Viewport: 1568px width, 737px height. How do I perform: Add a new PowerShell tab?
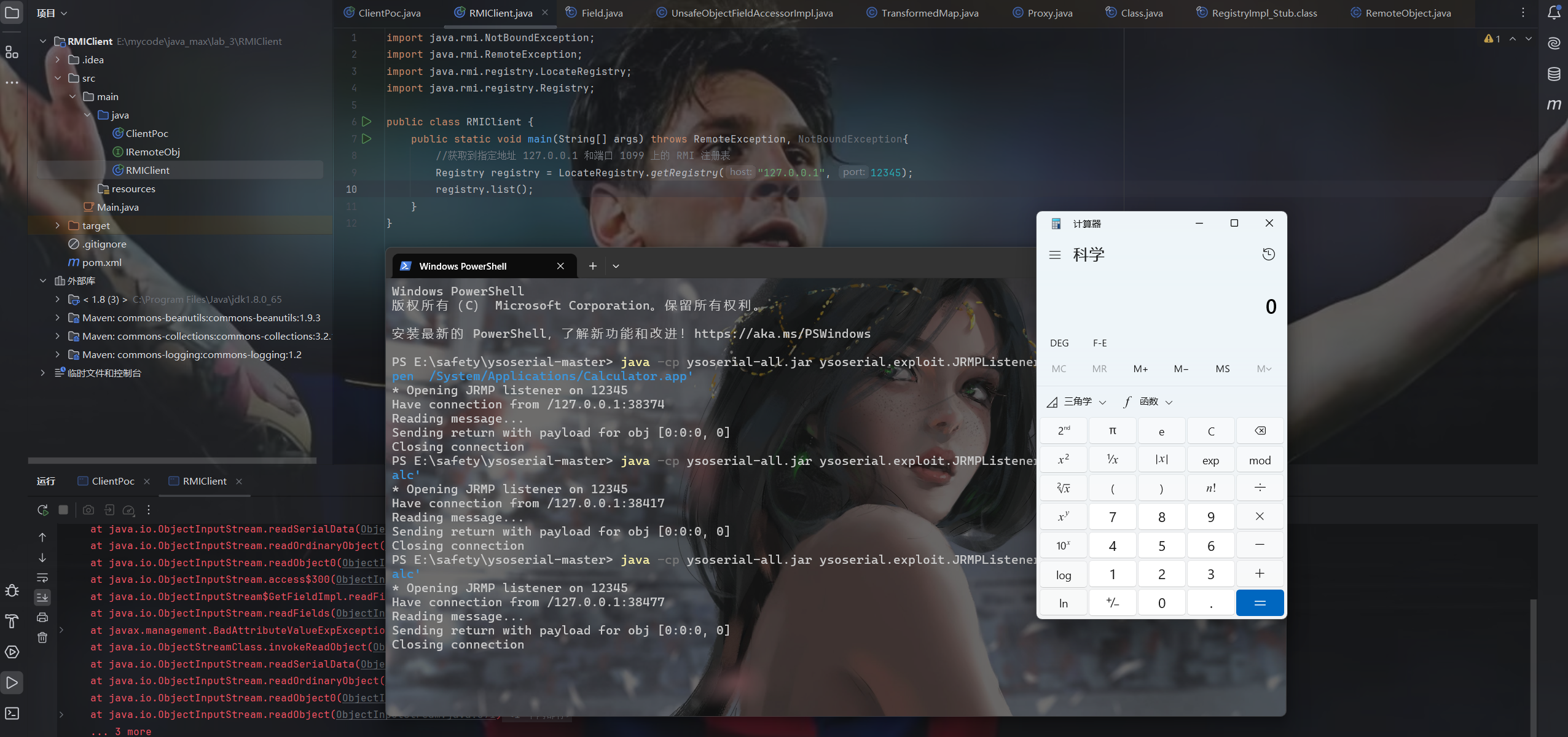[x=592, y=266]
